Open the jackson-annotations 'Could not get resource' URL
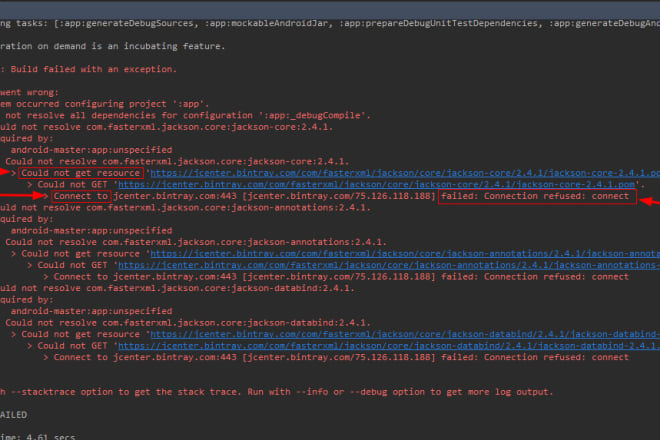The height and width of the screenshot is (440, 660). click(405, 253)
